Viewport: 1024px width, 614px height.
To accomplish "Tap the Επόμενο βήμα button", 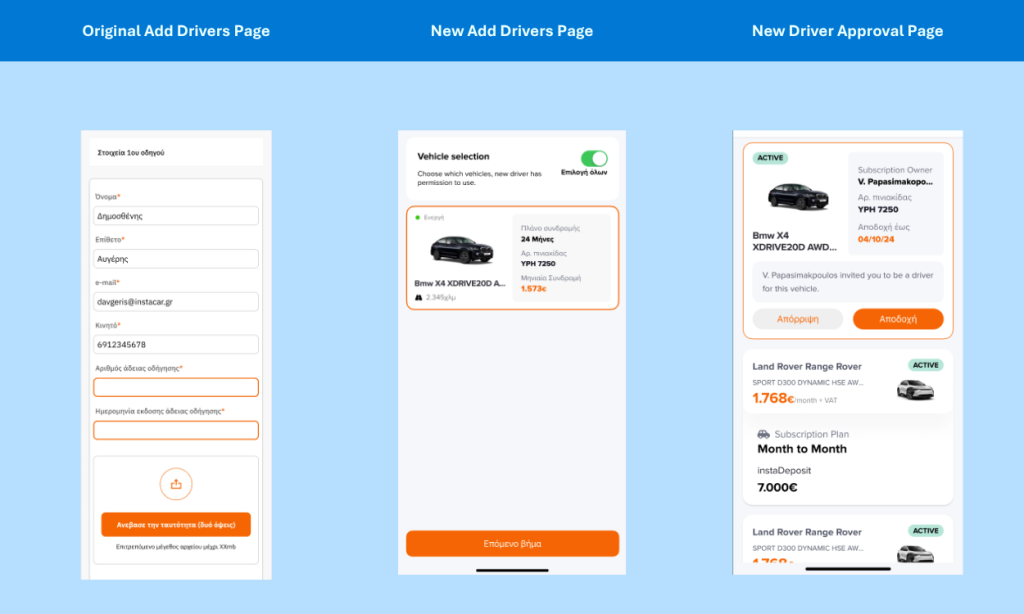I will coord(511,543).
